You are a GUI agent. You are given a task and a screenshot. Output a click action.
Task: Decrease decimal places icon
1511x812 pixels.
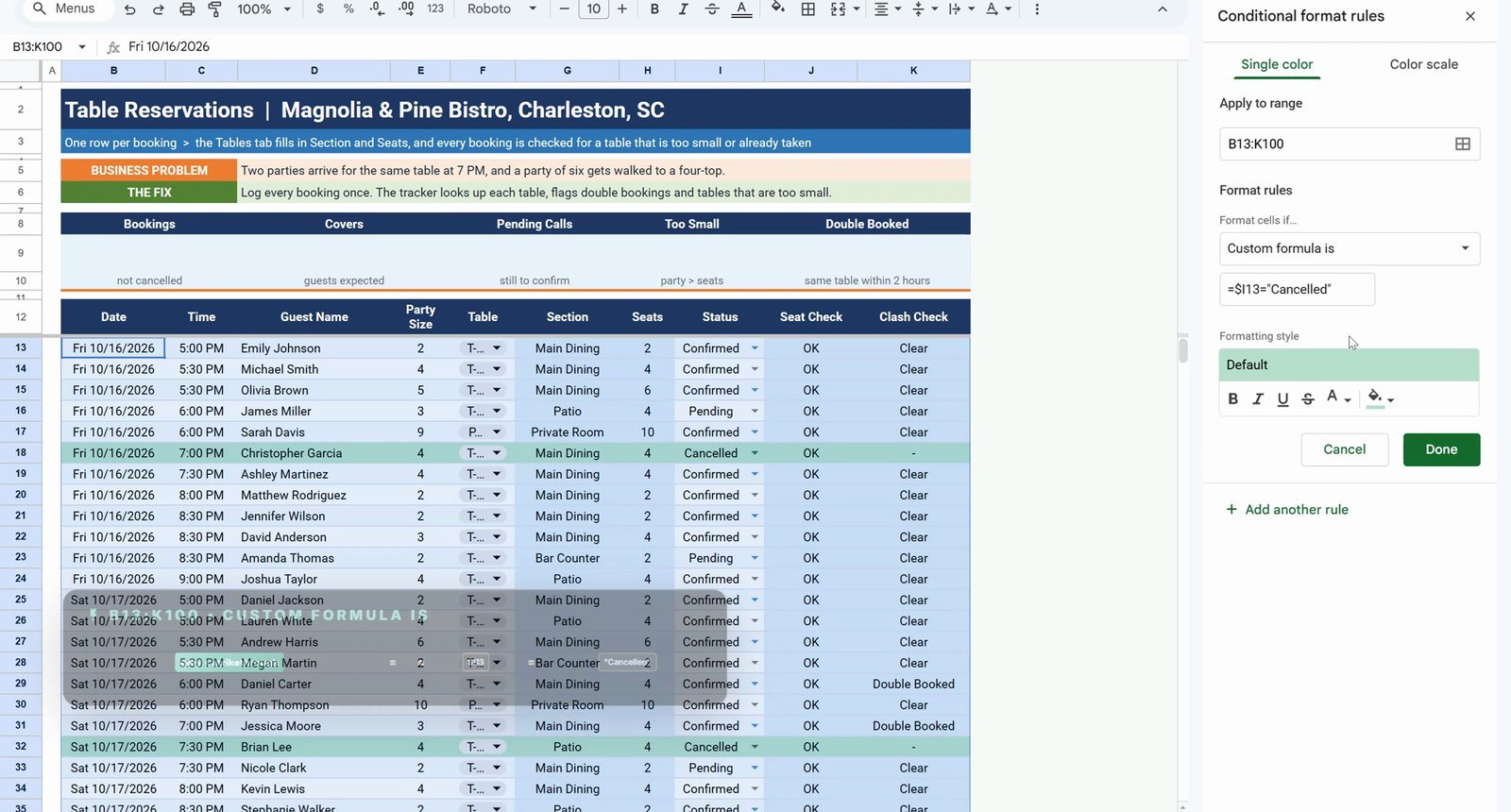tap(377, 8)
